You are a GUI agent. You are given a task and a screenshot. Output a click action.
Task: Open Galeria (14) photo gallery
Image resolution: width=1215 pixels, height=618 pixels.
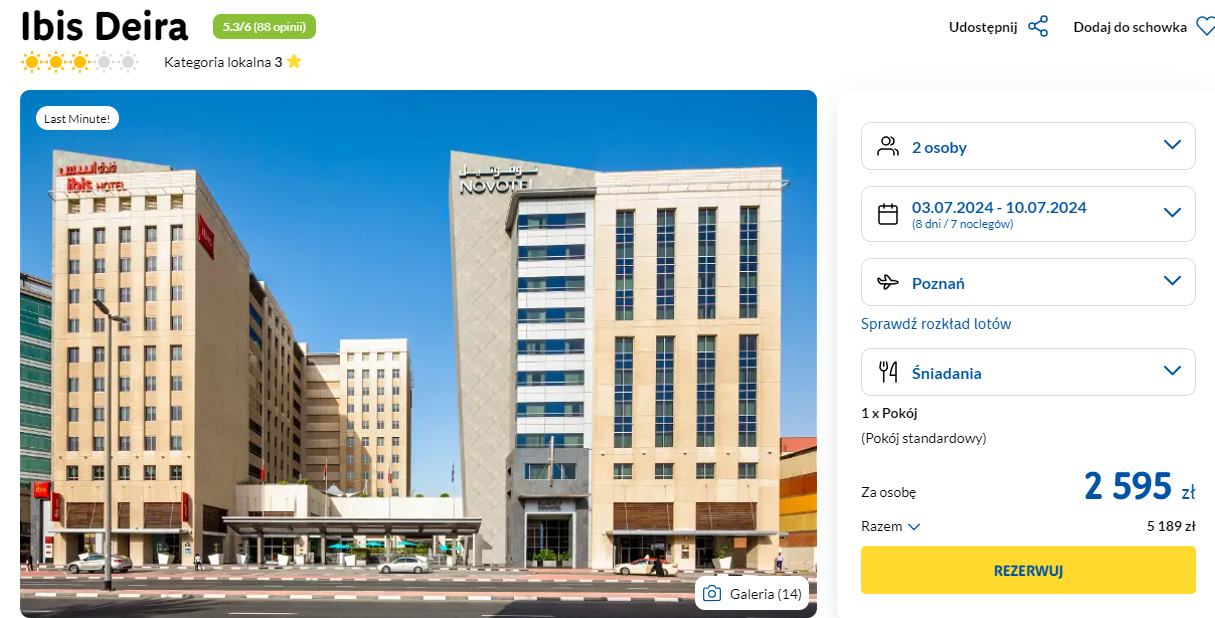[752, 594]
